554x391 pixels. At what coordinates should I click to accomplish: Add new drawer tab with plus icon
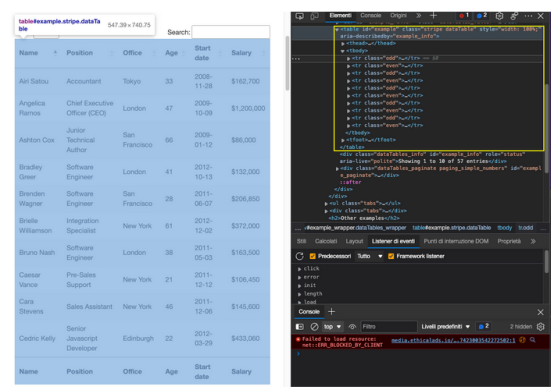click(331, 312)
